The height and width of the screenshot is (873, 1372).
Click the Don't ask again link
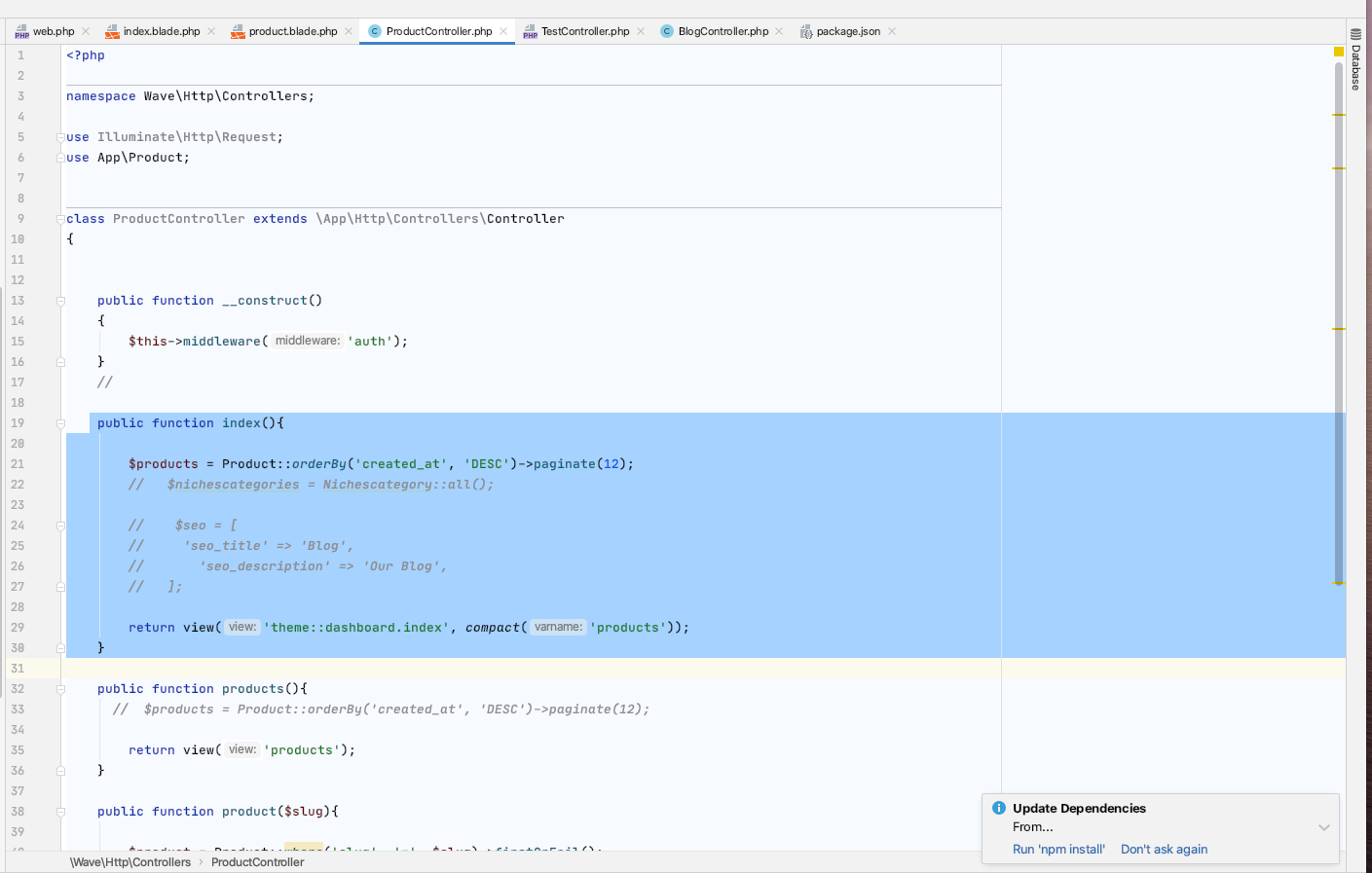(x=1164, y=850)
